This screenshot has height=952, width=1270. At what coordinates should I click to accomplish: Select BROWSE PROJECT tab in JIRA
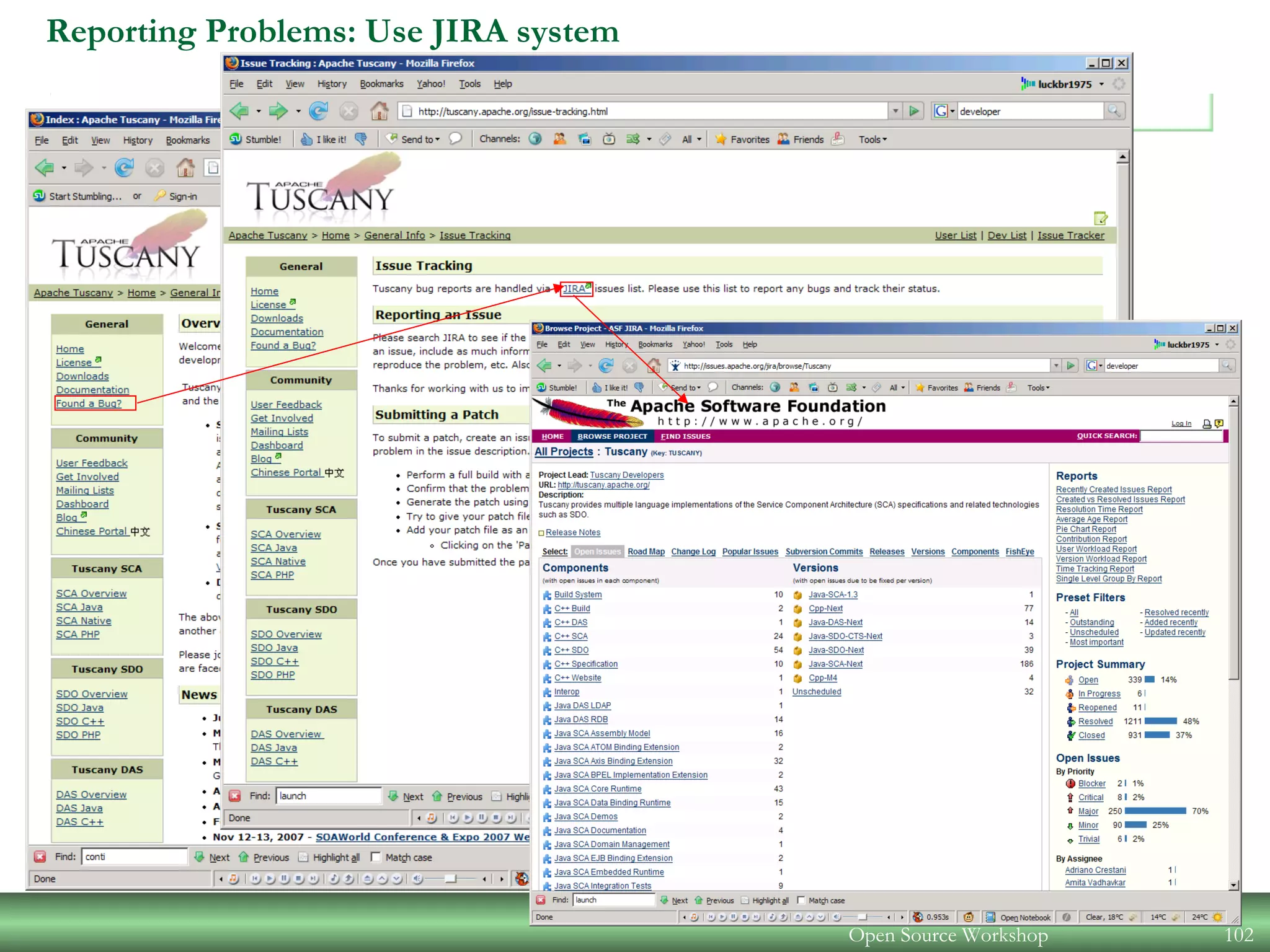(612, 436)
